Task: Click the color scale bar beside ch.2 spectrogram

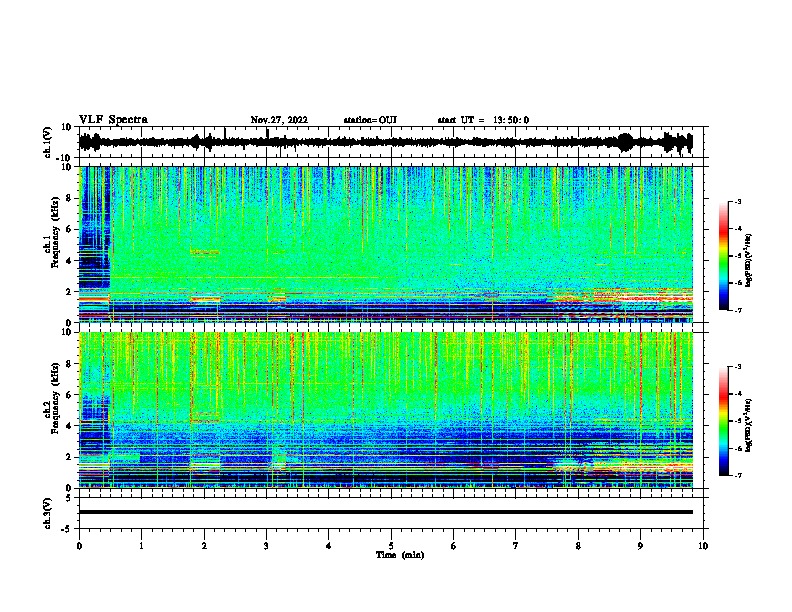Action: point(723,421)
